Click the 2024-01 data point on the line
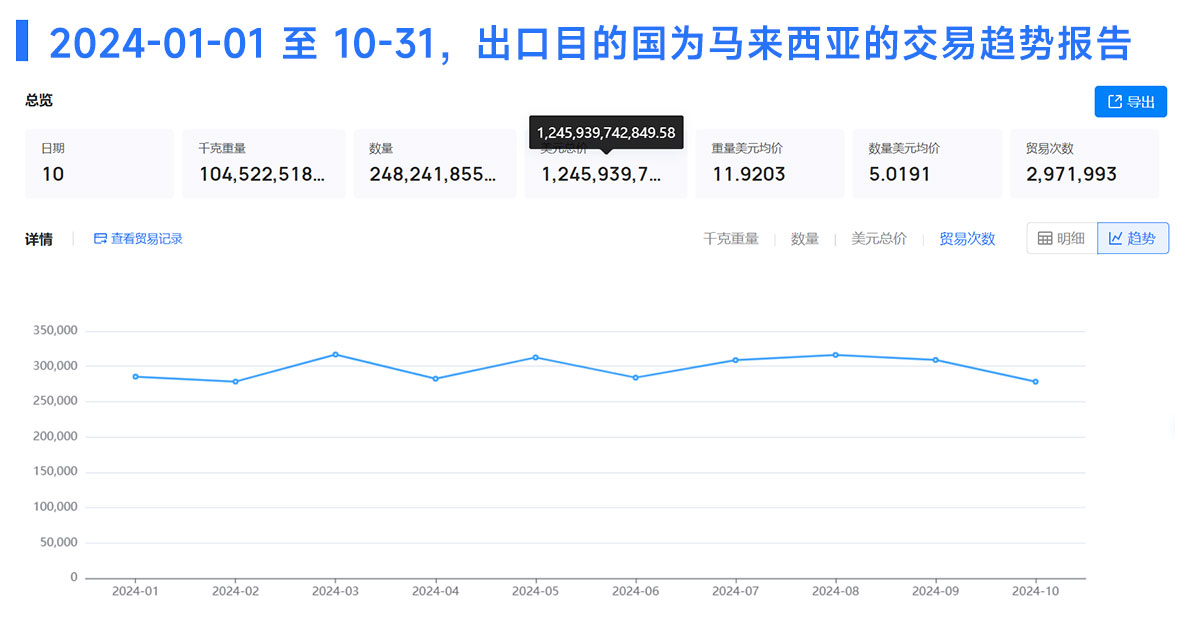 tap(136, 377)
